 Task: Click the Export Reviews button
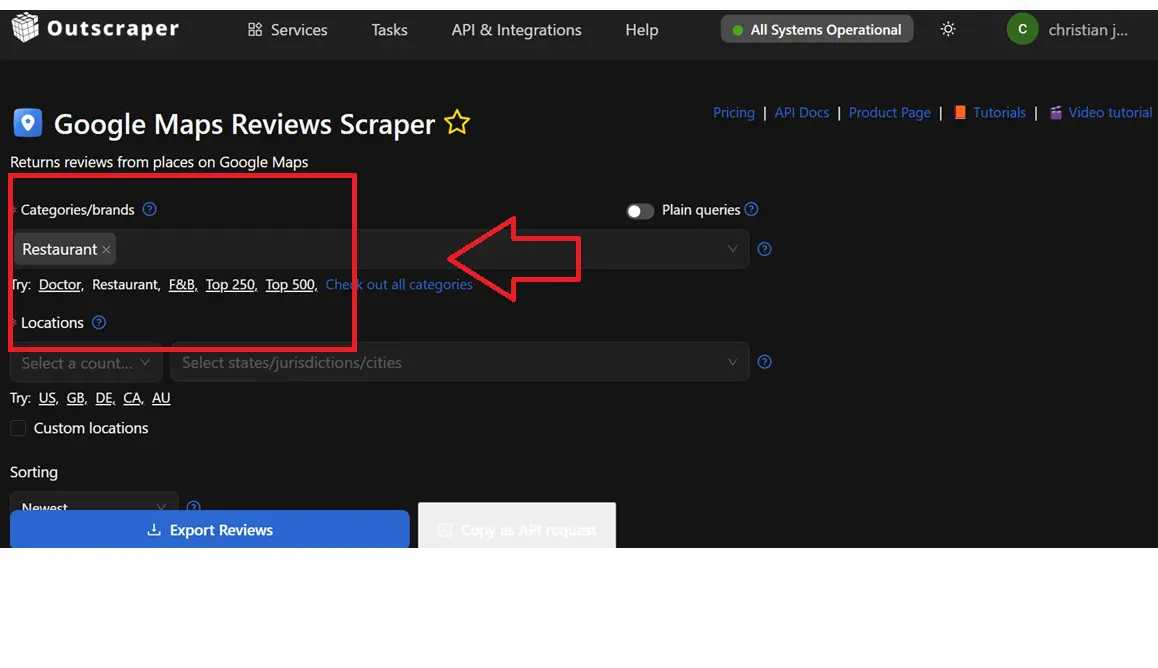click(210, 530)
